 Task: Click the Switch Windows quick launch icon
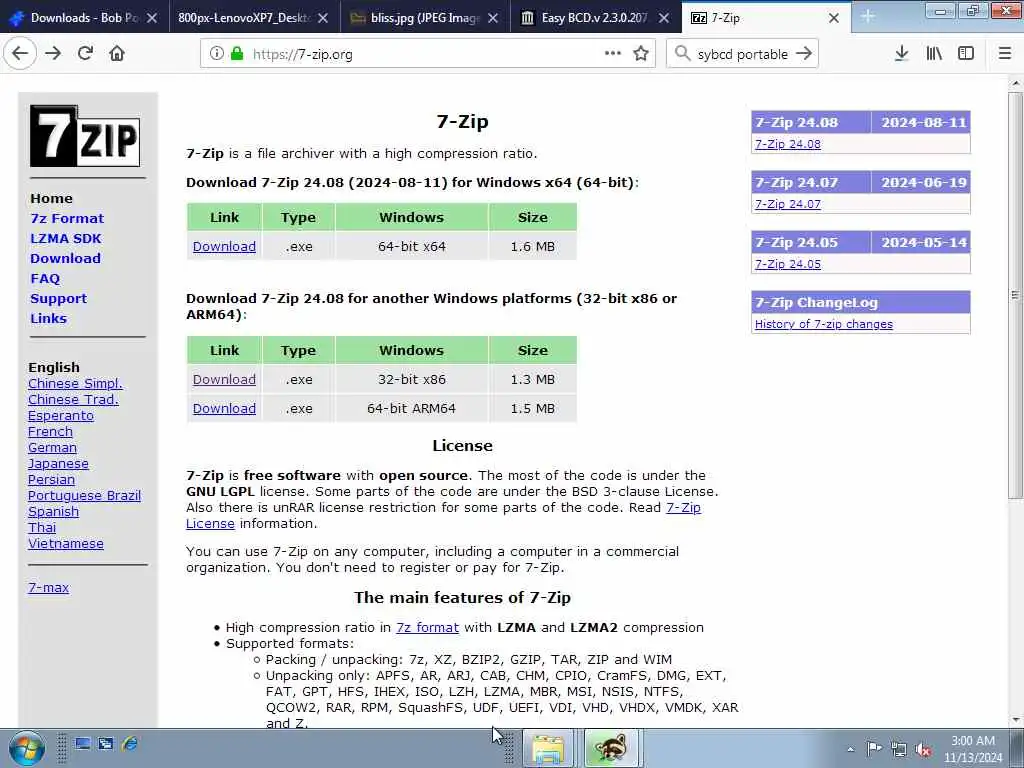(106, 743)
